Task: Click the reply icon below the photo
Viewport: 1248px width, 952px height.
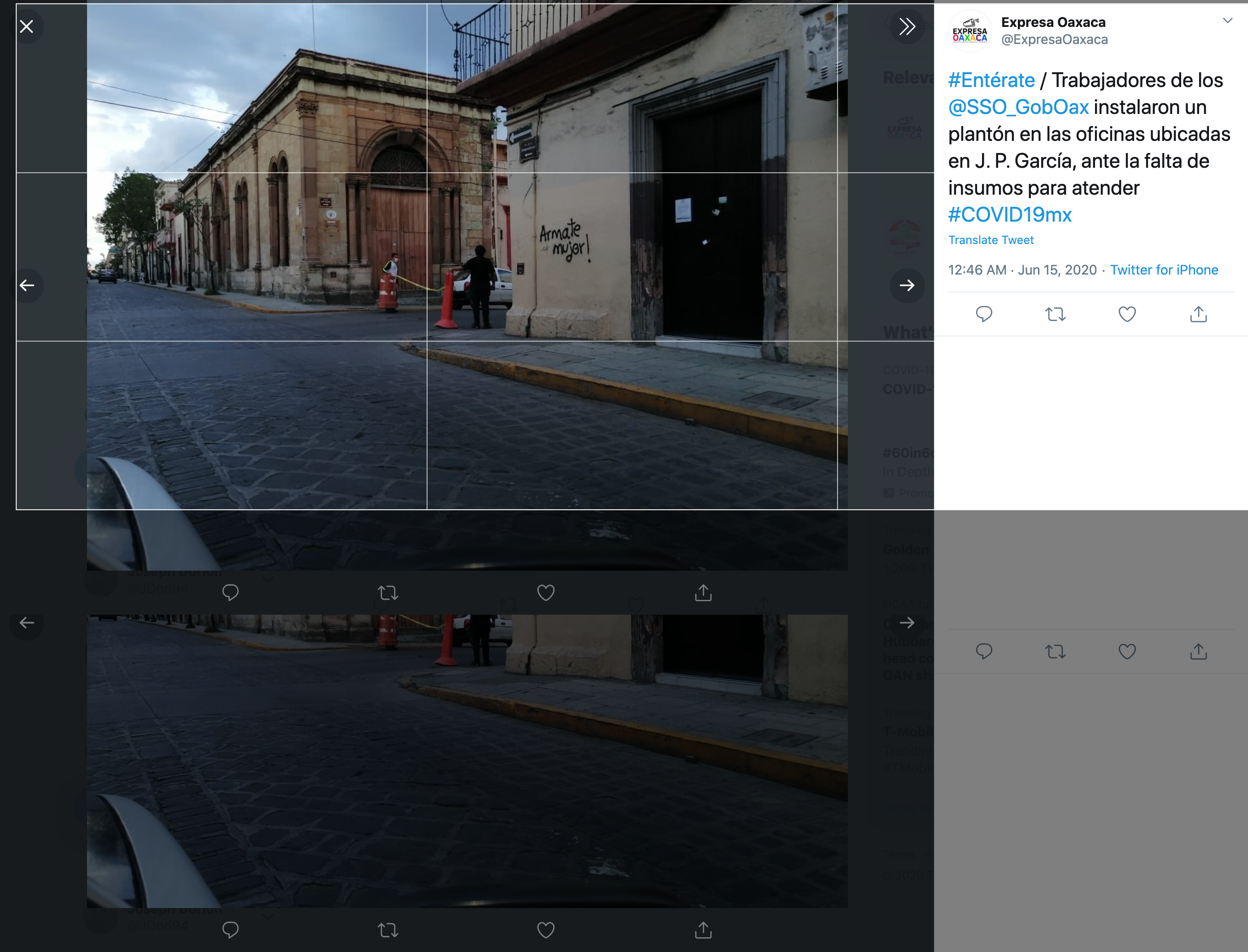Action: click(x=230, y=593)
